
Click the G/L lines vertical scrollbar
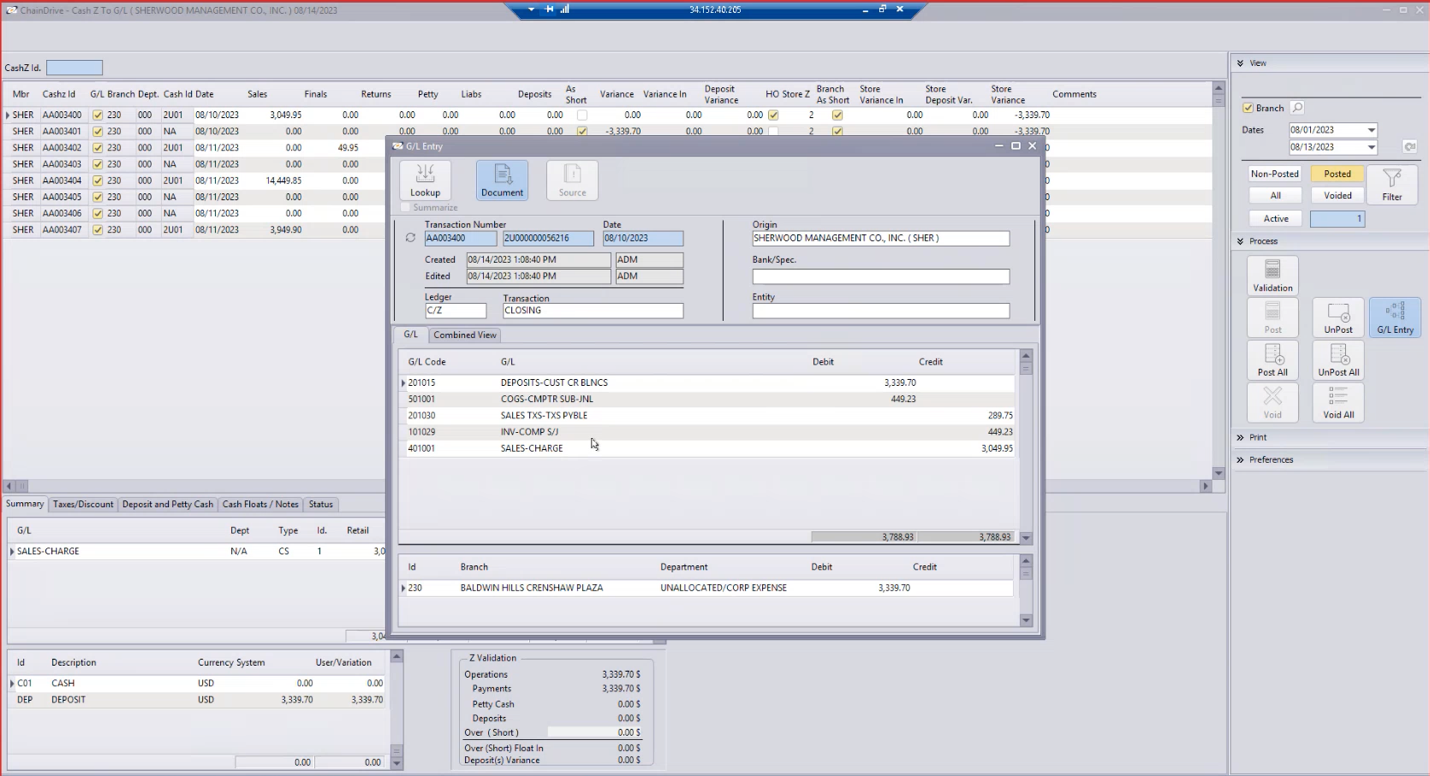pos(1025,446)
